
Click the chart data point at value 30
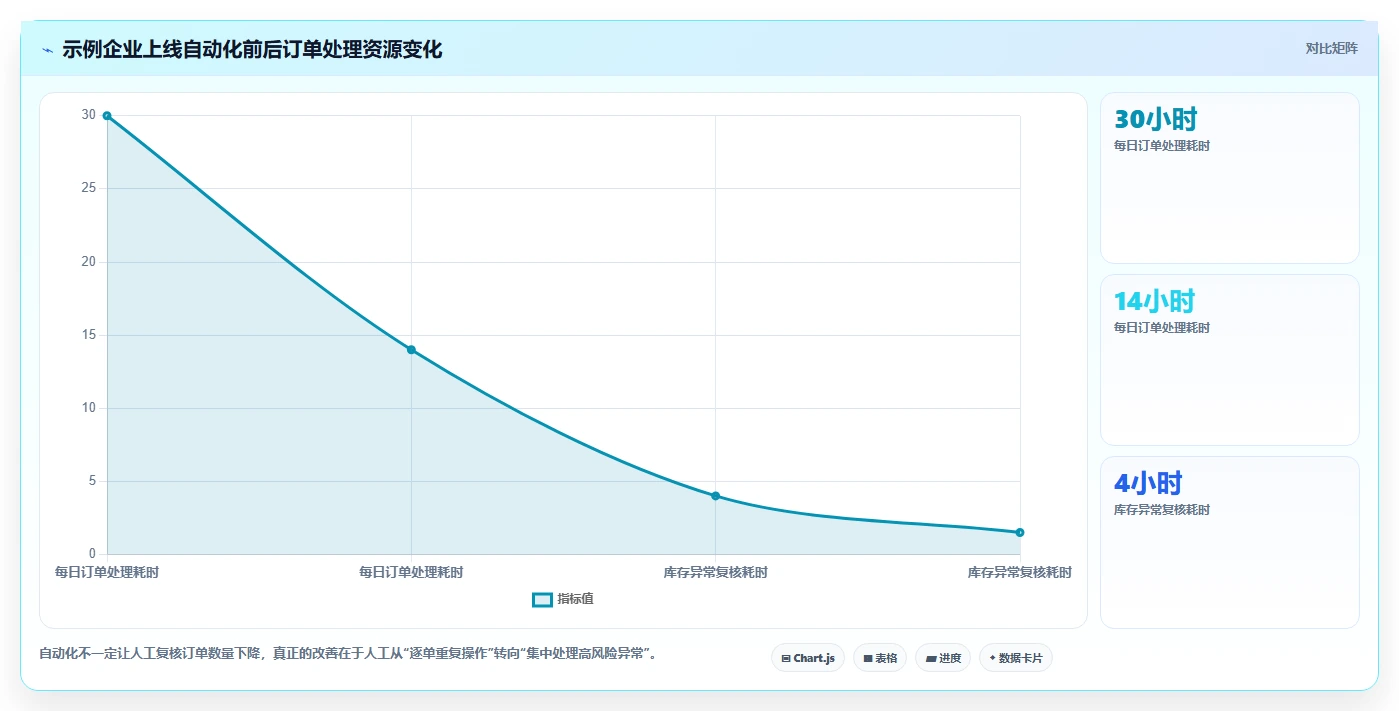coord(107,116)
